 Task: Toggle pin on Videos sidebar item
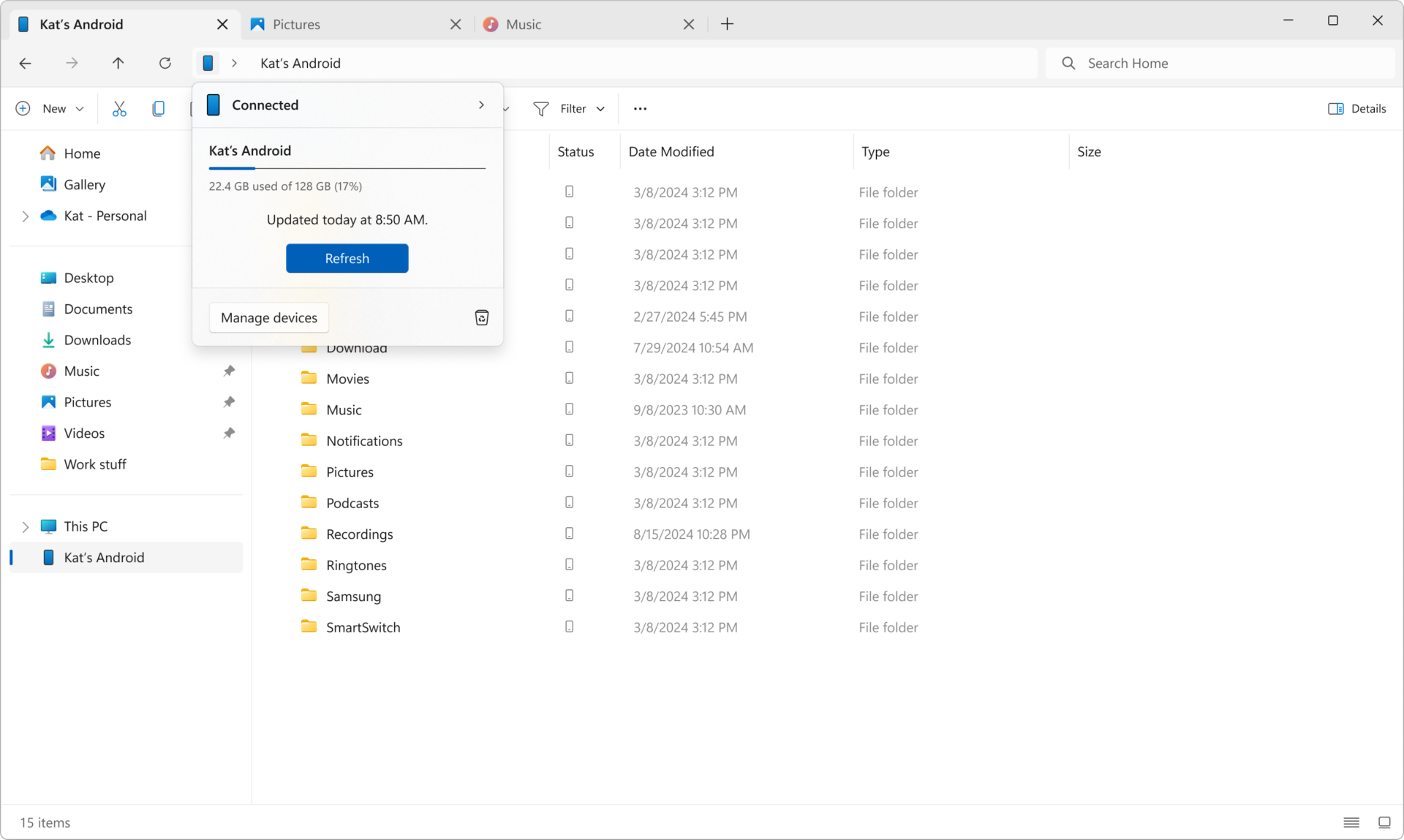[x=228, y=432]
